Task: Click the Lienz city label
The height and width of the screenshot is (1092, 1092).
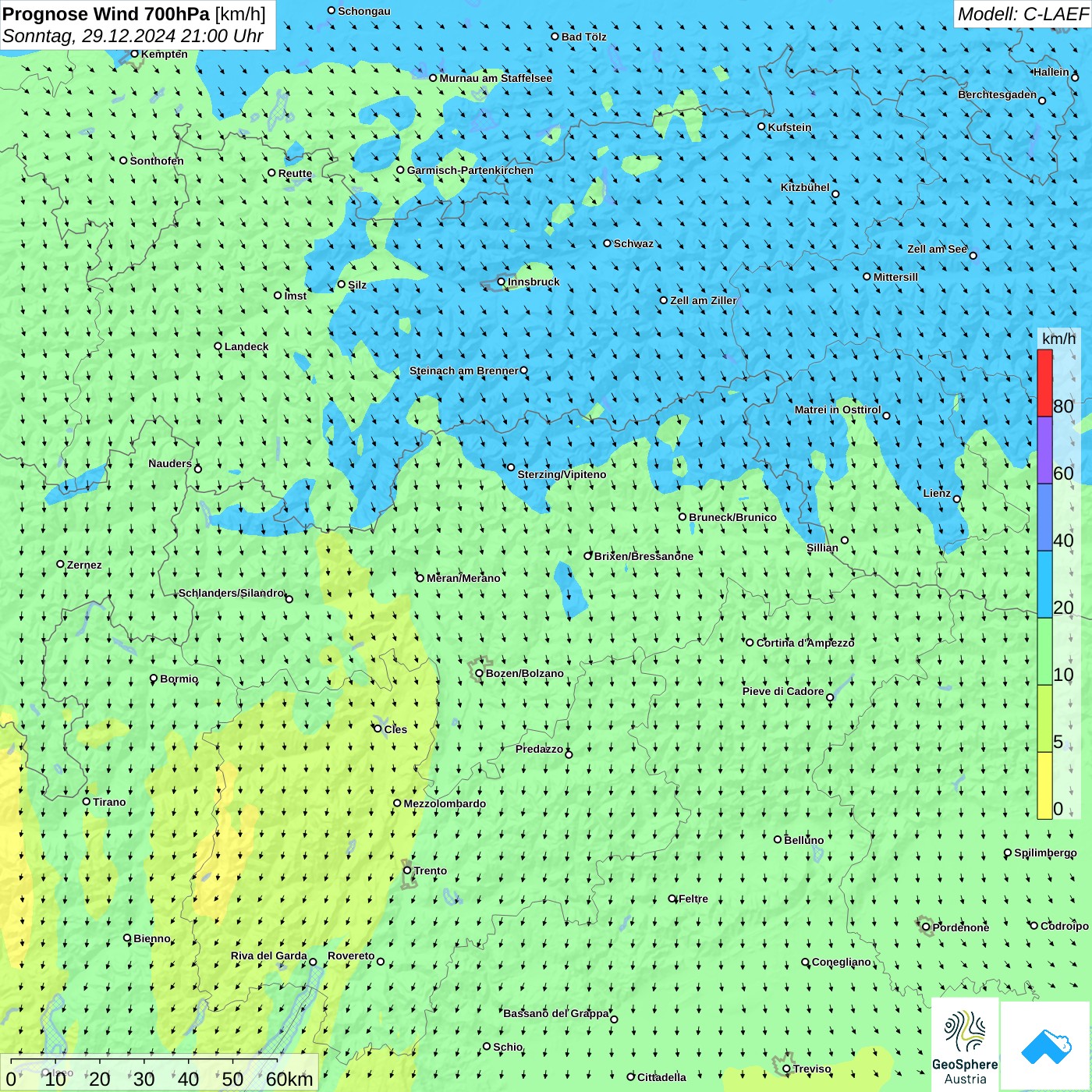Action: pyautogui.click(x=937, y=493)
